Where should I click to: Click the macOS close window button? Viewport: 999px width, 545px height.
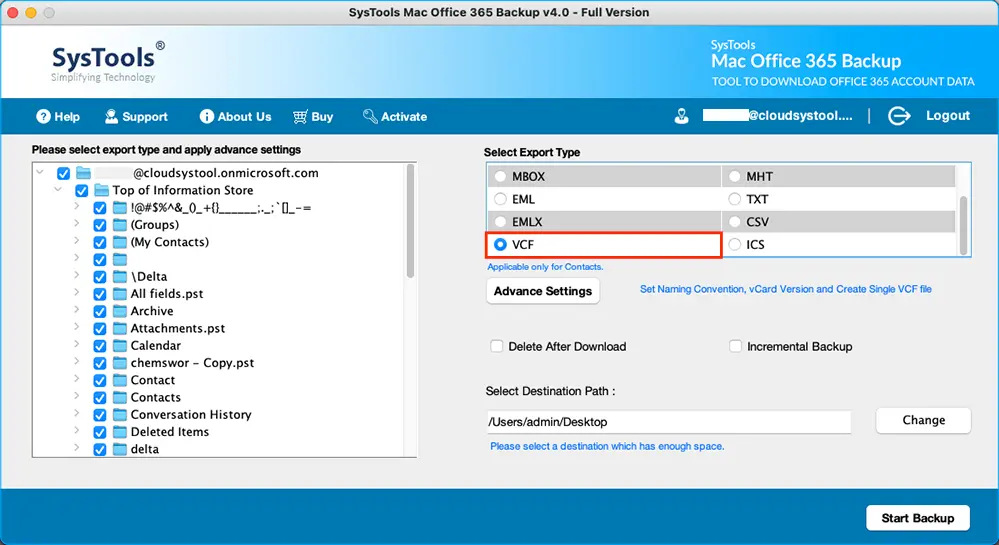pos(13,12)
